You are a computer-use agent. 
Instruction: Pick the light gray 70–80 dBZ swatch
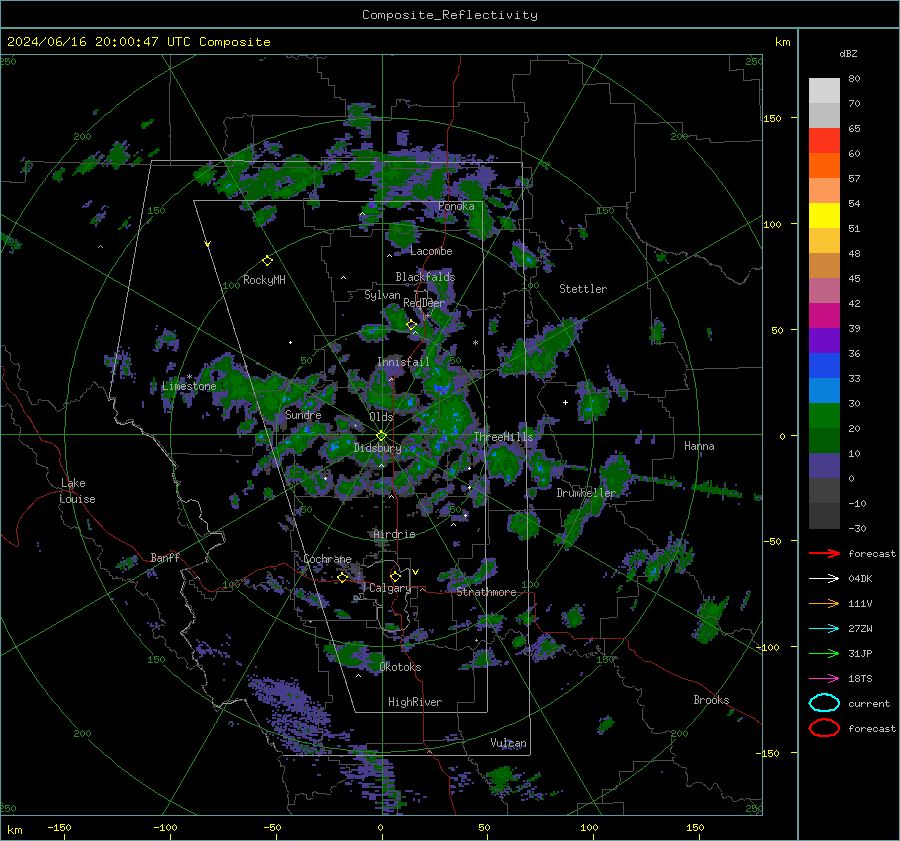tap(824, 90)
